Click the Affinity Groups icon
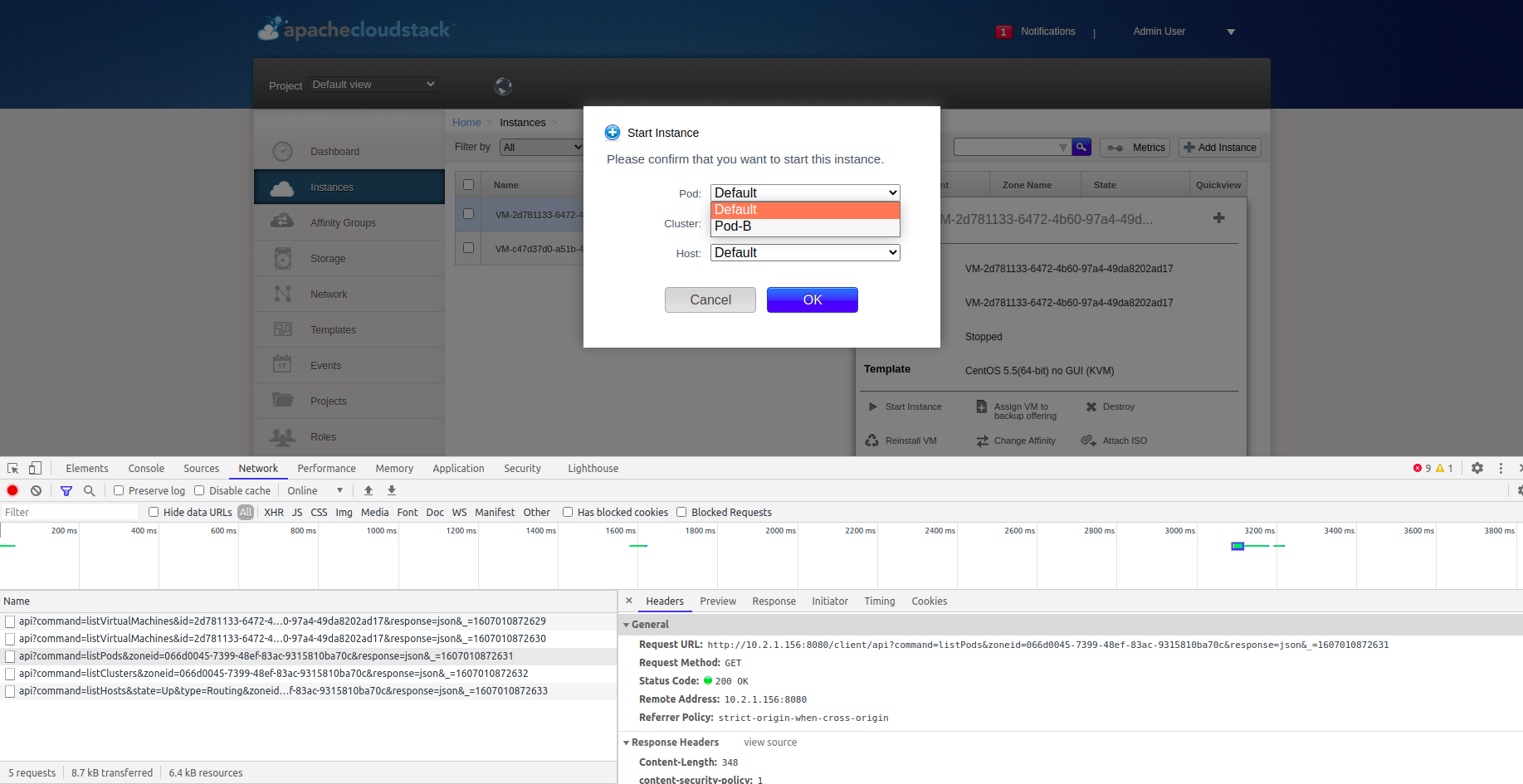The height and width of the screenshot is (784, 1523). 282,222
